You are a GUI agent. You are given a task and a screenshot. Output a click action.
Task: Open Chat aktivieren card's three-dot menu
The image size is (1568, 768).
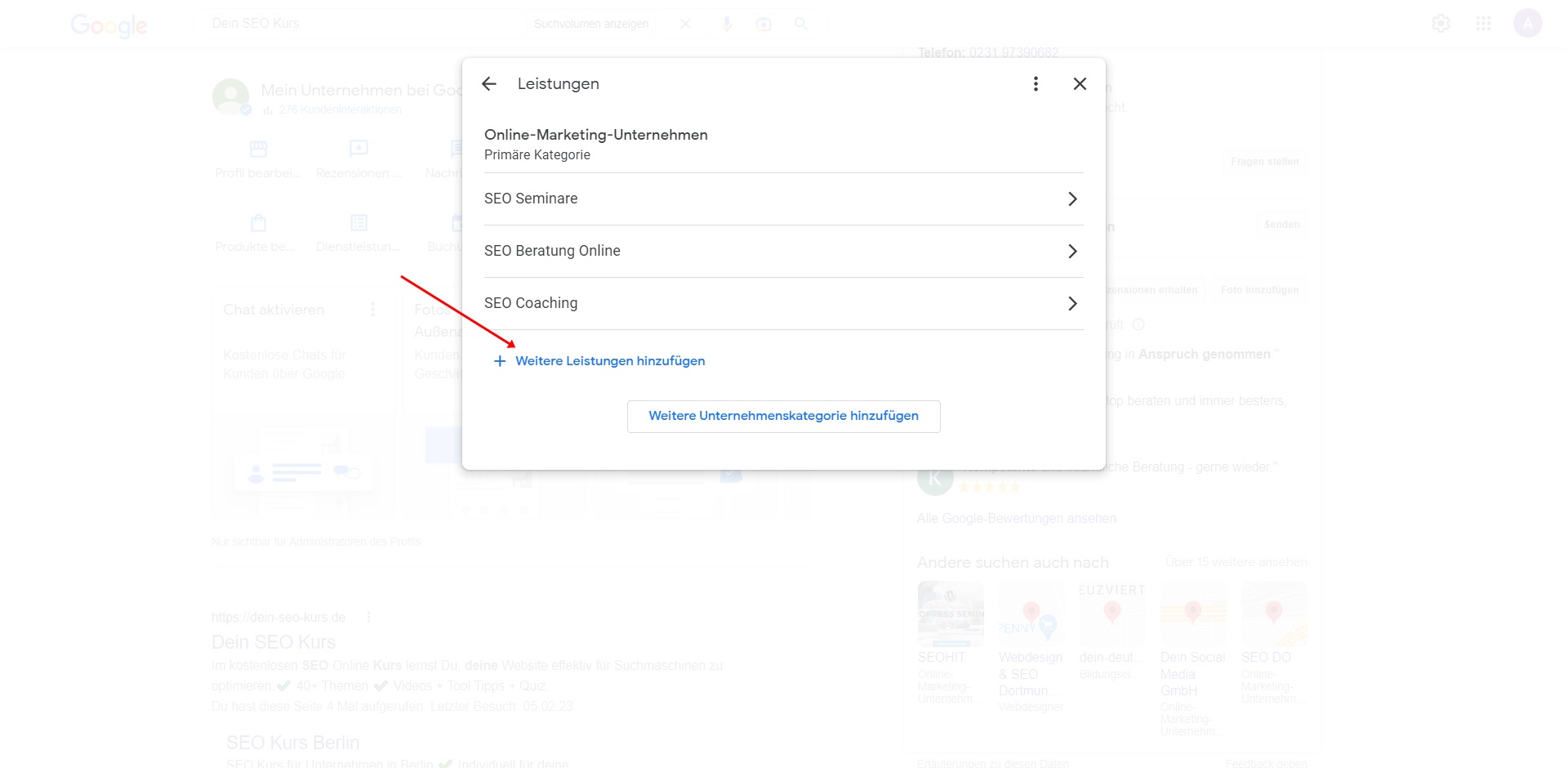pos(372,310)
